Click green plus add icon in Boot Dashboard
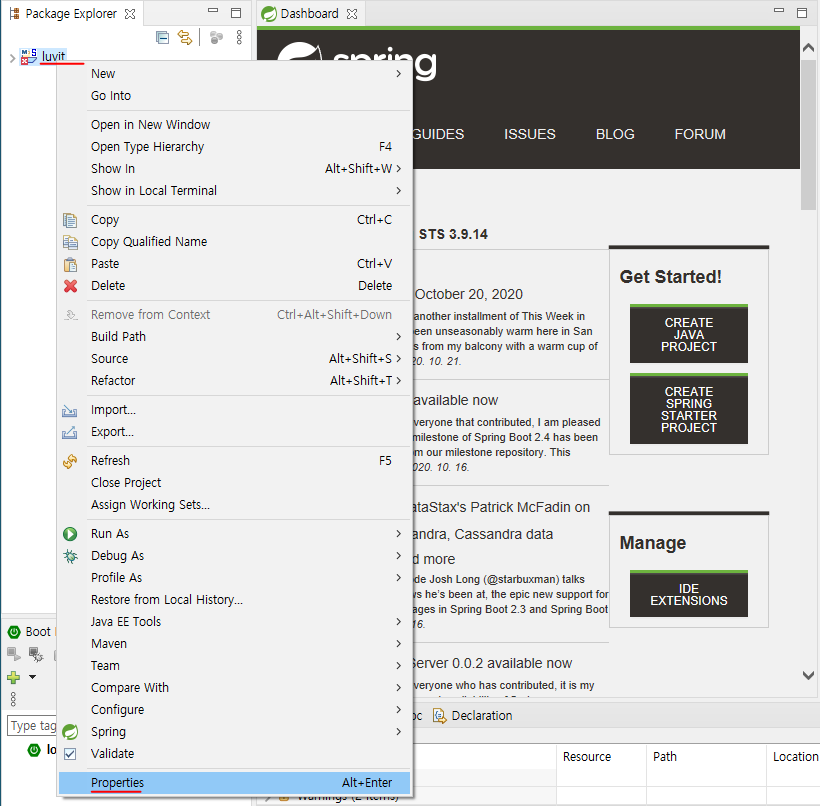Screen dimensions: 820x806 click(14, 677)
